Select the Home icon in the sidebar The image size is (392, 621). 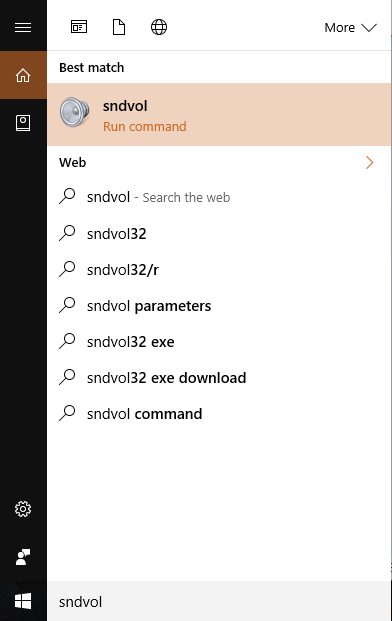23,75
